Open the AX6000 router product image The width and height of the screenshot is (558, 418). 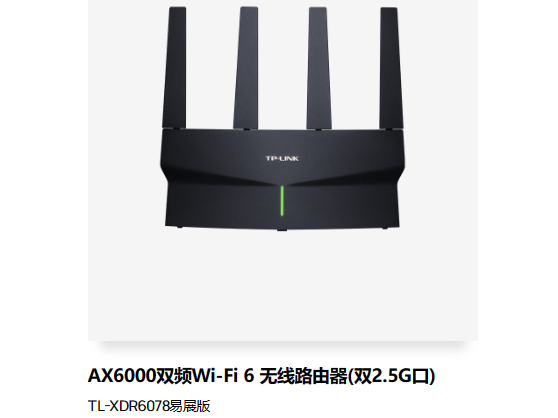click(283, 170)
